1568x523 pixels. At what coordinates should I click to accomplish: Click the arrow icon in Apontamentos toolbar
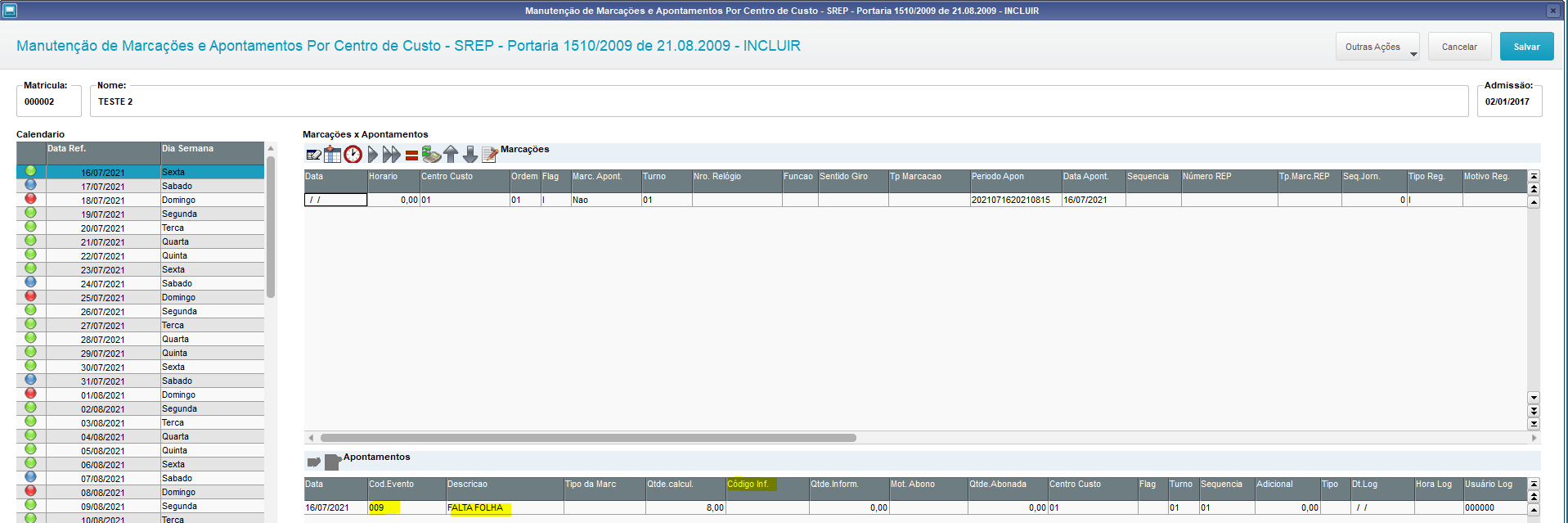tap(313, 462)
